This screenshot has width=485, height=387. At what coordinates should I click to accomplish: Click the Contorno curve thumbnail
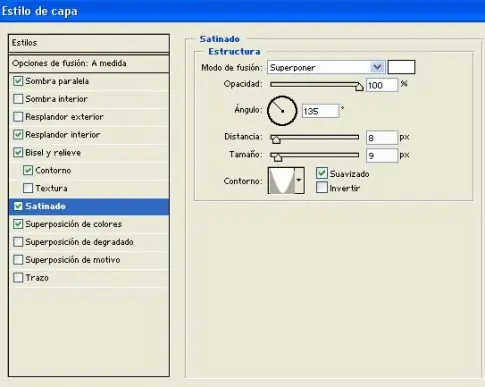(x=281, y=181)
